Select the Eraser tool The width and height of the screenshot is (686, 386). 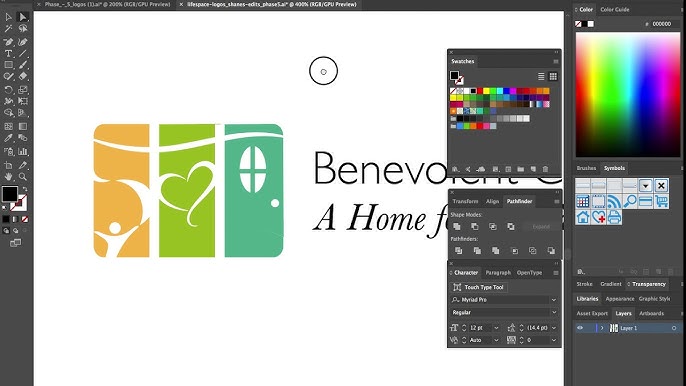click(23, 76)
